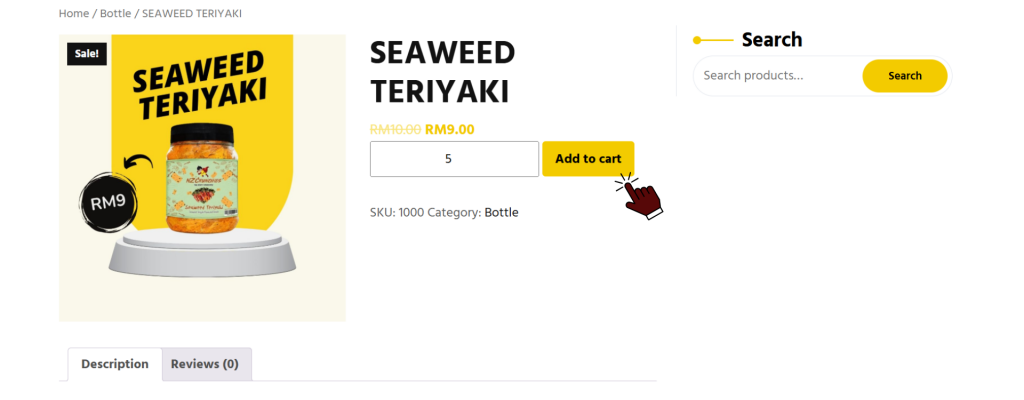Open the Bottle breadcrumb link

coord(115,14)
